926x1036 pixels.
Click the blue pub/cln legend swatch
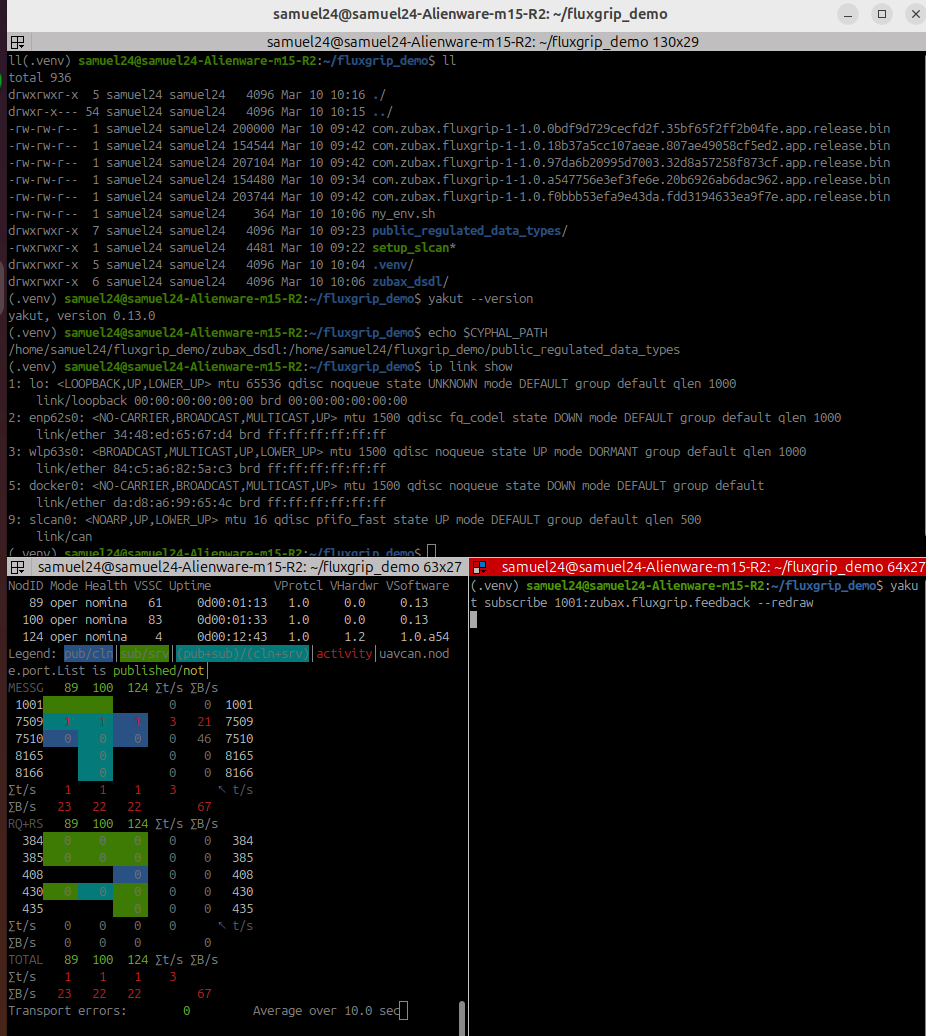pos(89,653)
